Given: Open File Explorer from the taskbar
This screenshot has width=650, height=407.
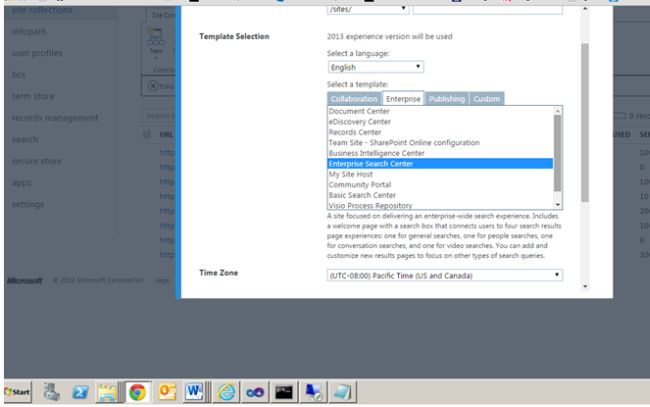Looking at the screenshot, I should pyautogui.click(x=107, y=392).
